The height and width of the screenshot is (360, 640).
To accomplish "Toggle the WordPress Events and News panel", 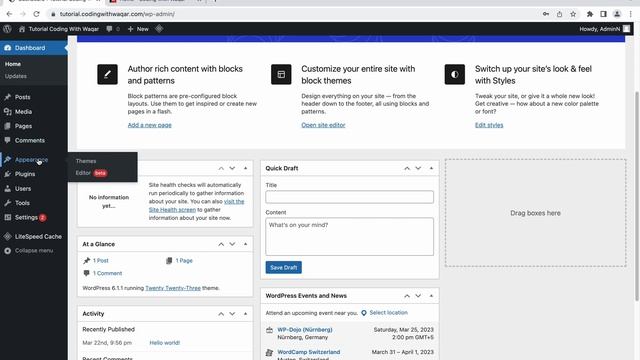I will coord(431,296).
